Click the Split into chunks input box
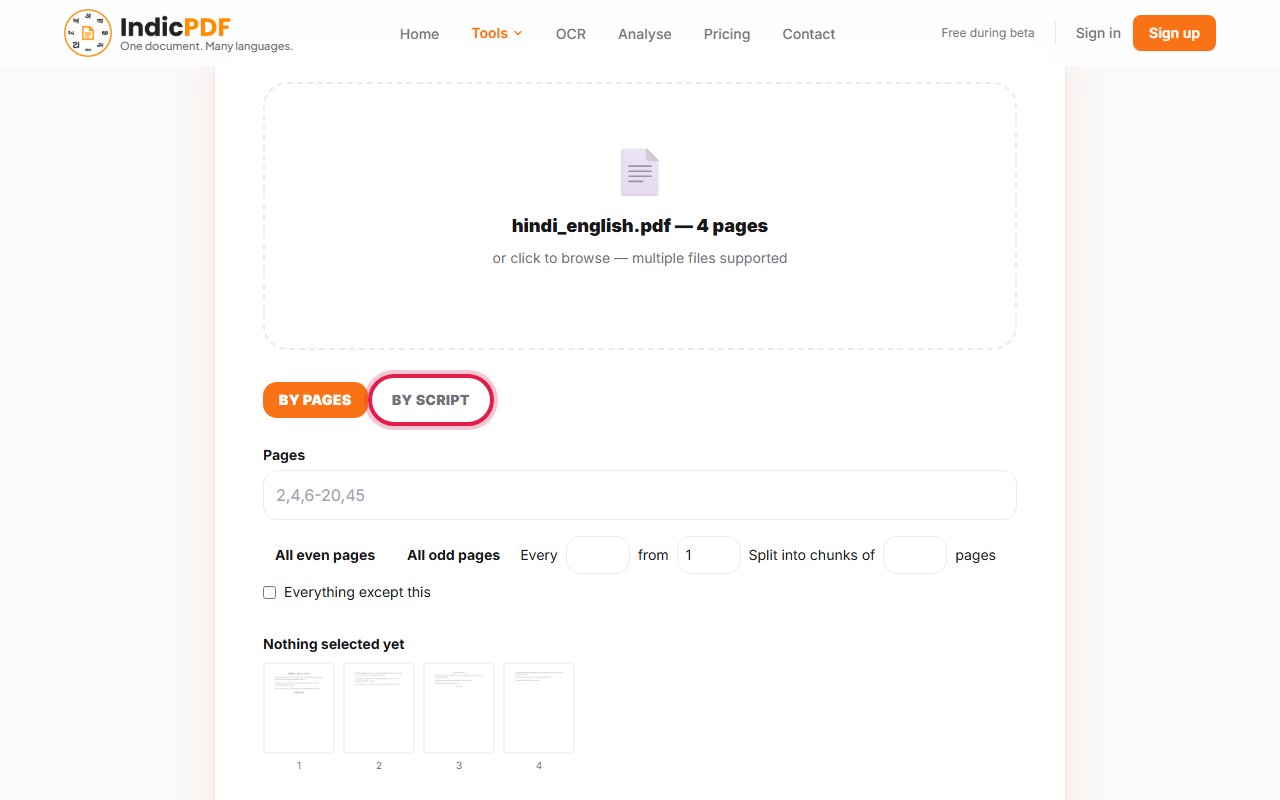 [915, 555]
